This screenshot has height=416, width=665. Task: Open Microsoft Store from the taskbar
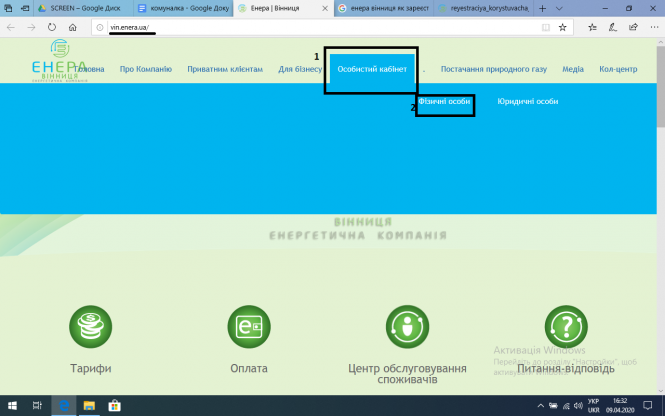(x=114, y=406)
